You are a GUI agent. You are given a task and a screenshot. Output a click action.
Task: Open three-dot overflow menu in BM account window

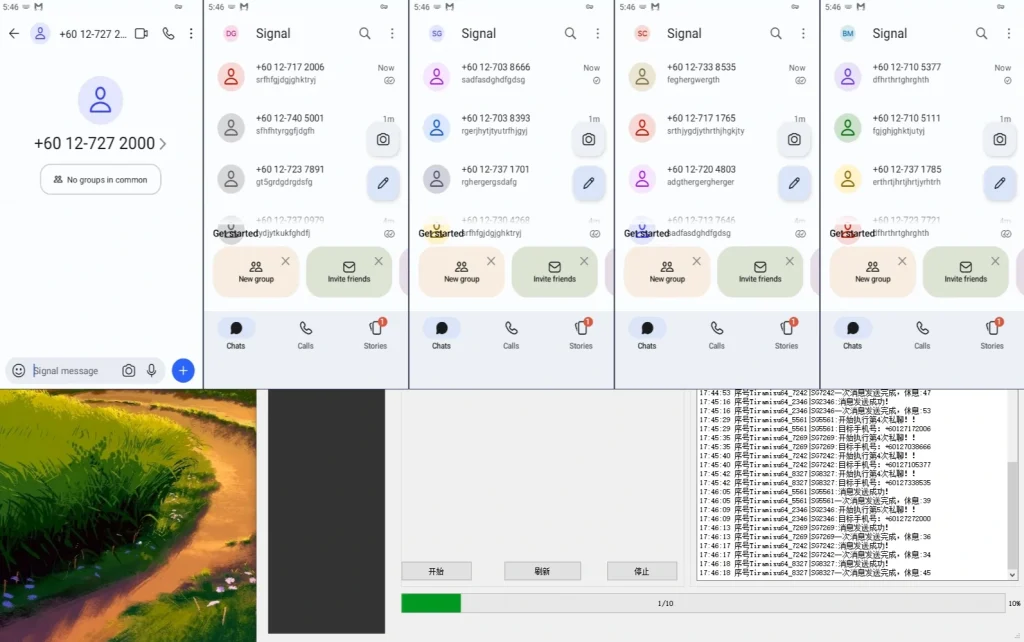click(1008, 33)
